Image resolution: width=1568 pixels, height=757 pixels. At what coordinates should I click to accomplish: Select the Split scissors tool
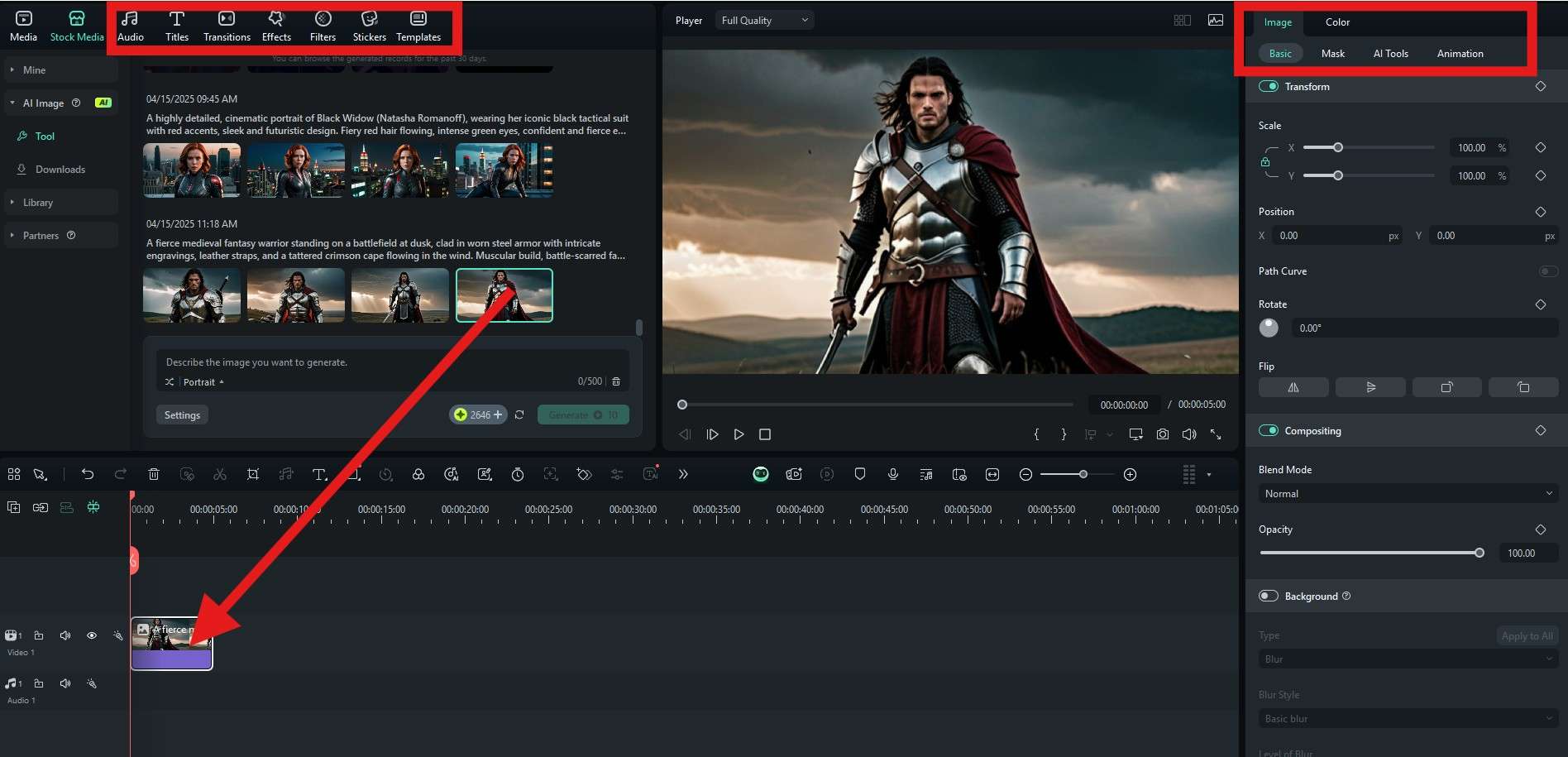click(220, 474)
